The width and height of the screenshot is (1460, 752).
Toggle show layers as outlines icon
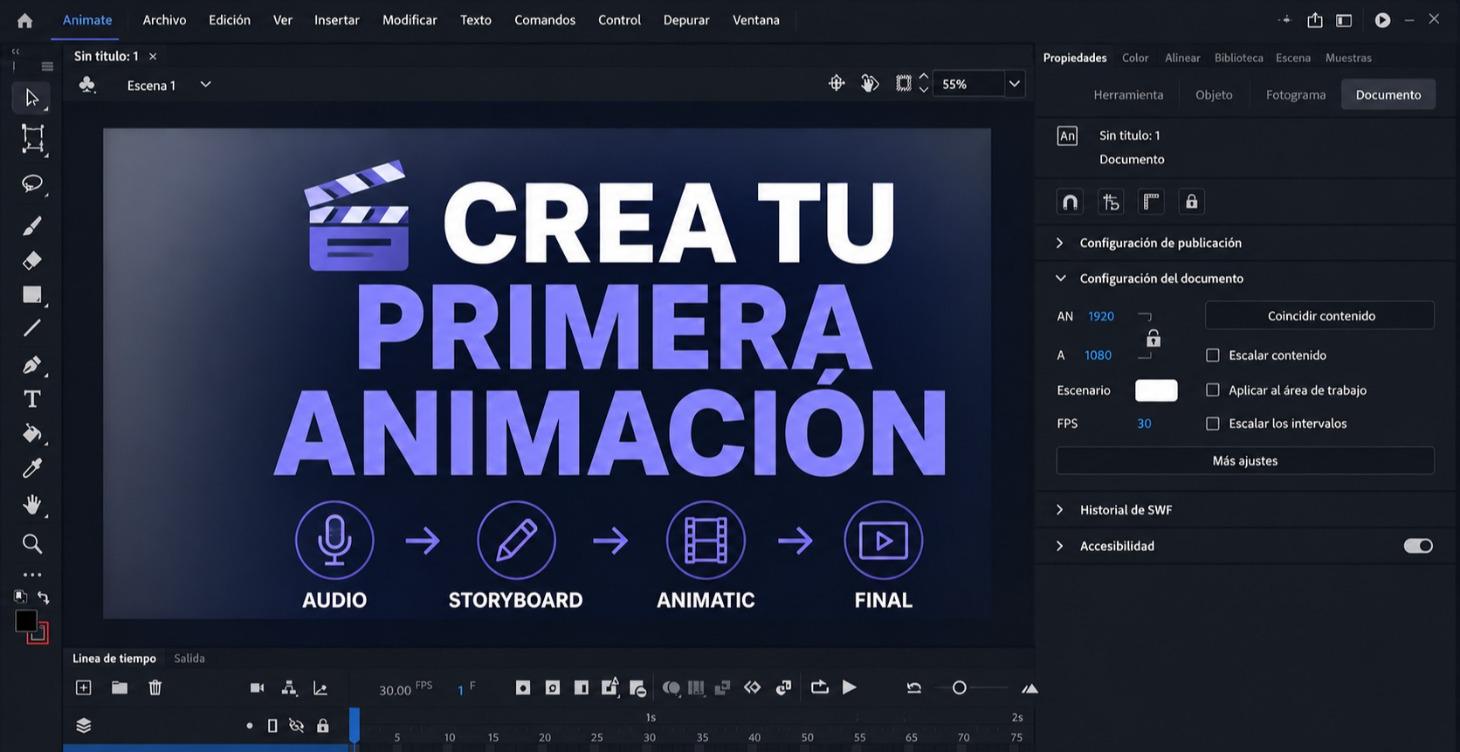coord(272,726)
